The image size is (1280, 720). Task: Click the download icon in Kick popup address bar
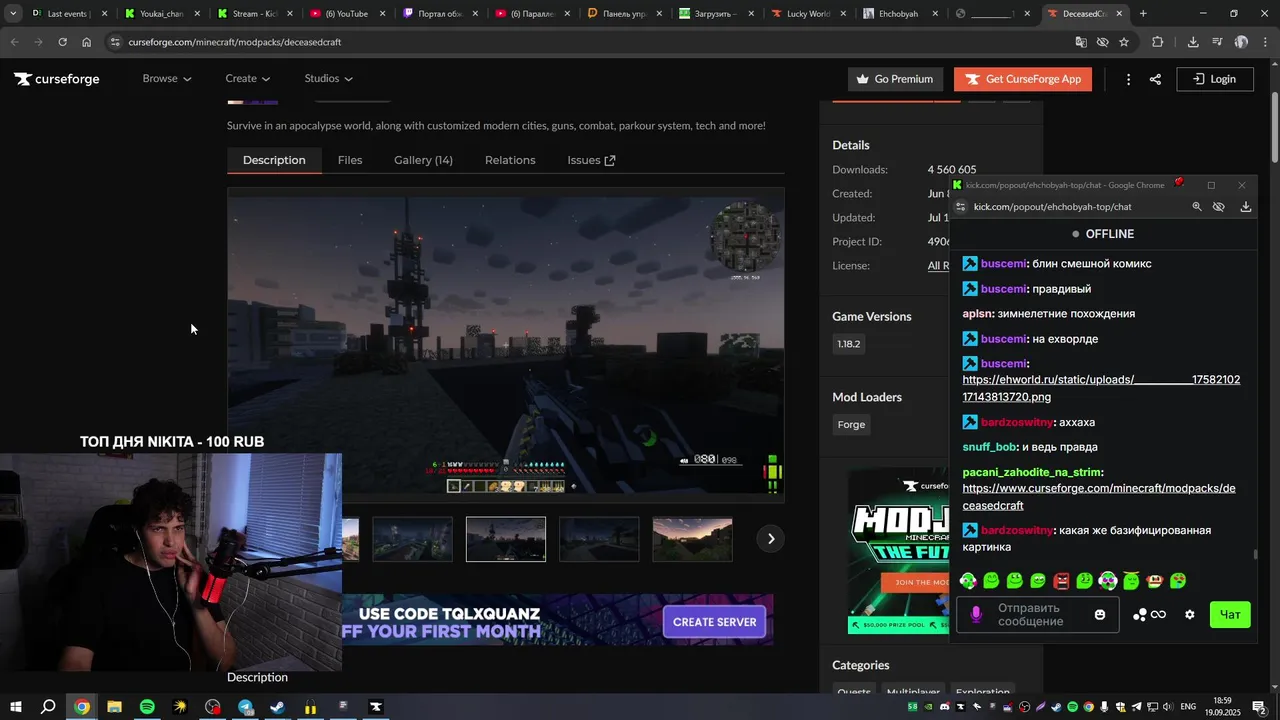tap(1246, 207)
